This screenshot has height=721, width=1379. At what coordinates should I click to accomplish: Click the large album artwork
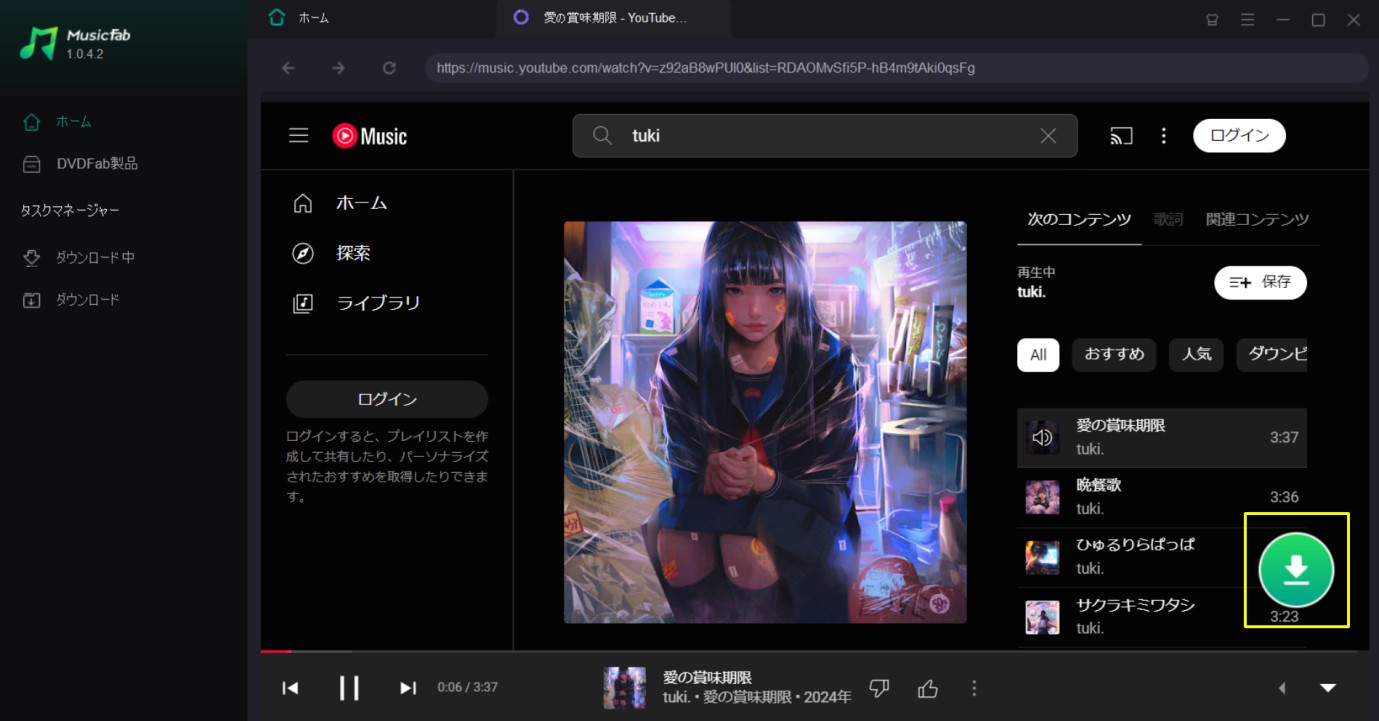[x=765, y=422]
